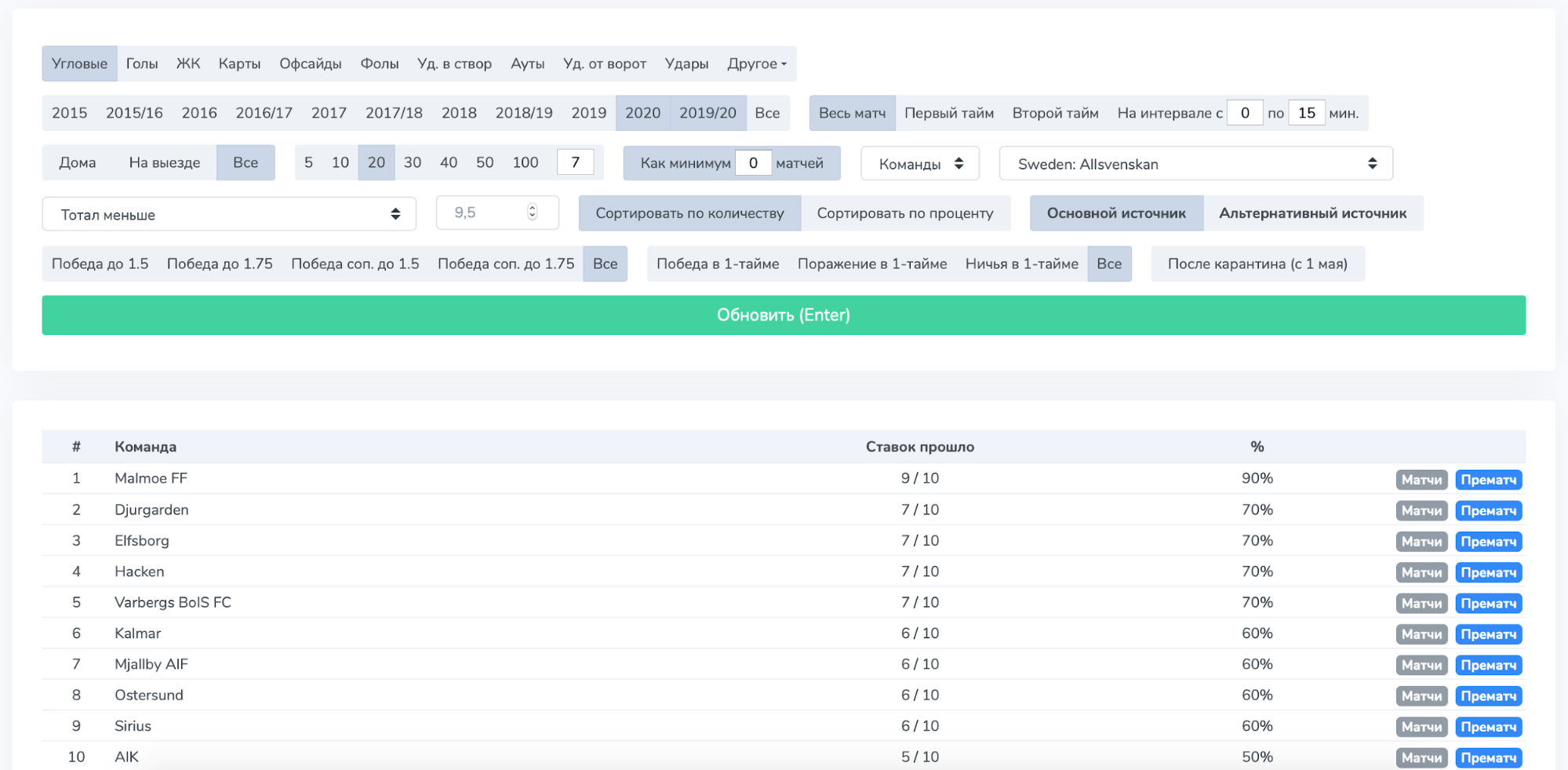Click the 9 / 10 result for Malmoe FF
The image size is (1568, 770).
[x=919, y=478]
